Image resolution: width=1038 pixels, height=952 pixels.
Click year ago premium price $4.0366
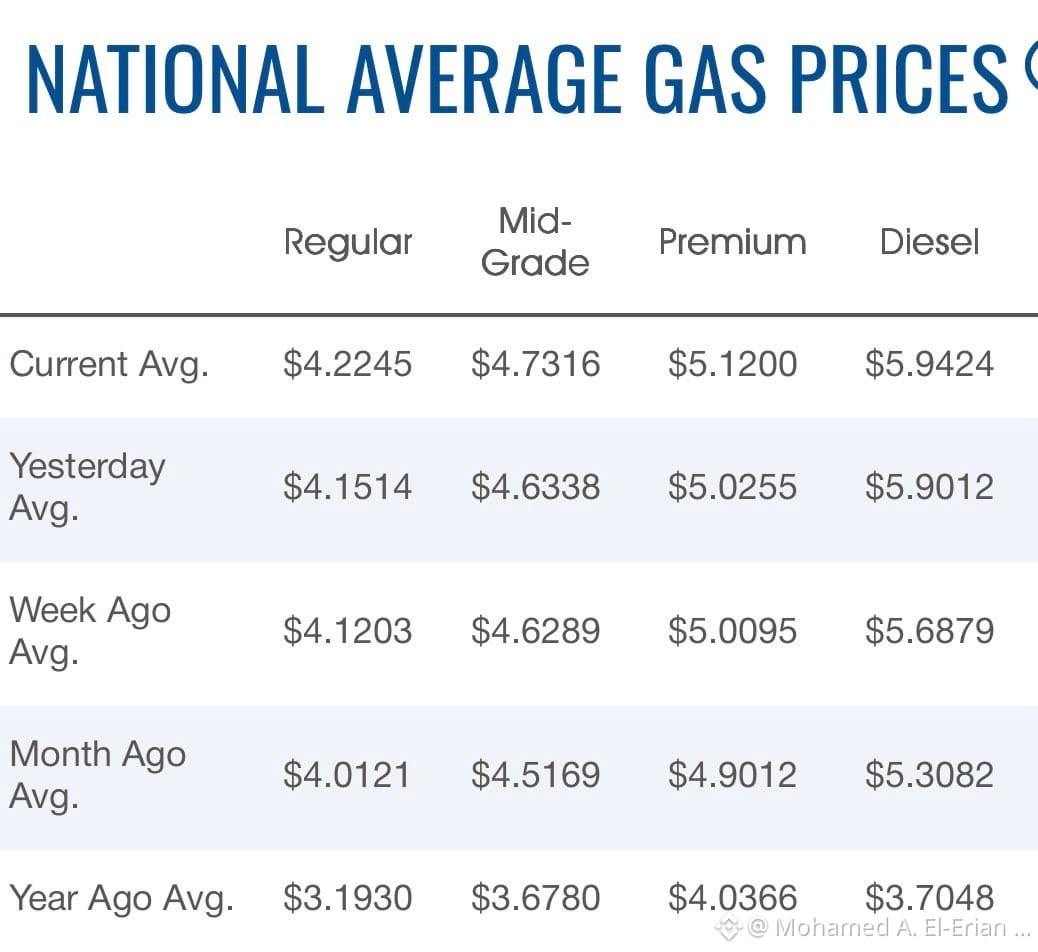pos(732,898)
